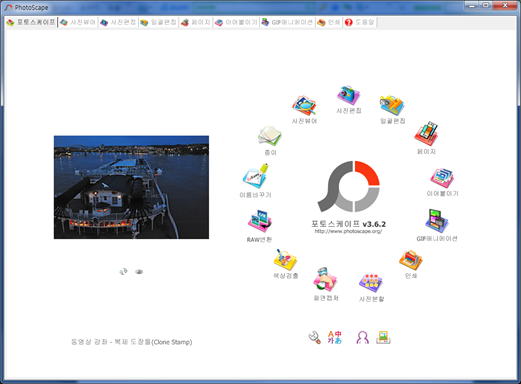The height and width of the screenshot is (384, 521).
Task: Switch to the 일괄편집 tab
Action: [x=158, y=22]
